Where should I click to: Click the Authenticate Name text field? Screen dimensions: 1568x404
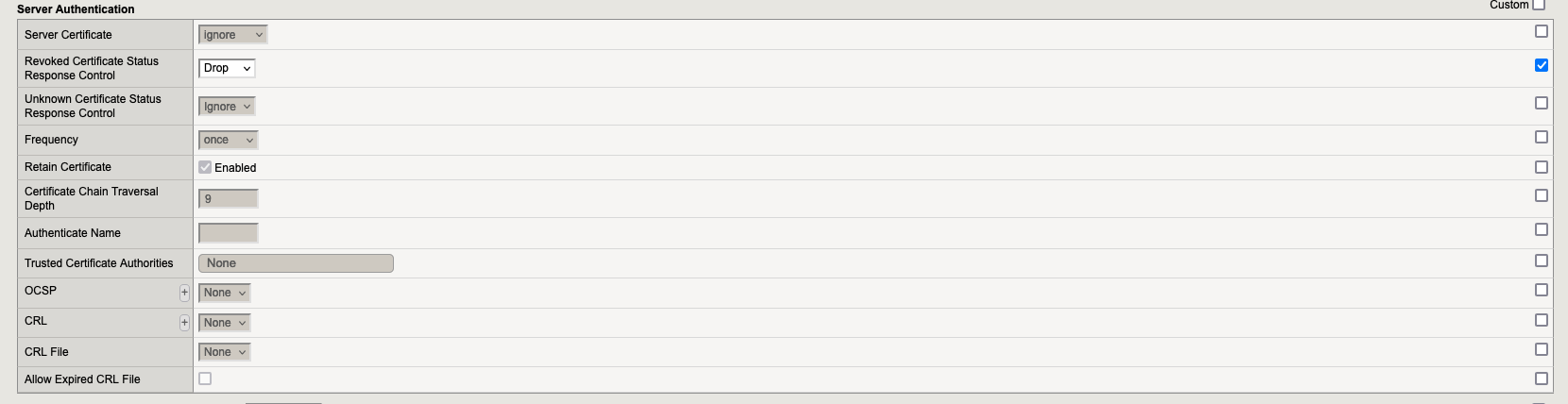pos(229,232)
